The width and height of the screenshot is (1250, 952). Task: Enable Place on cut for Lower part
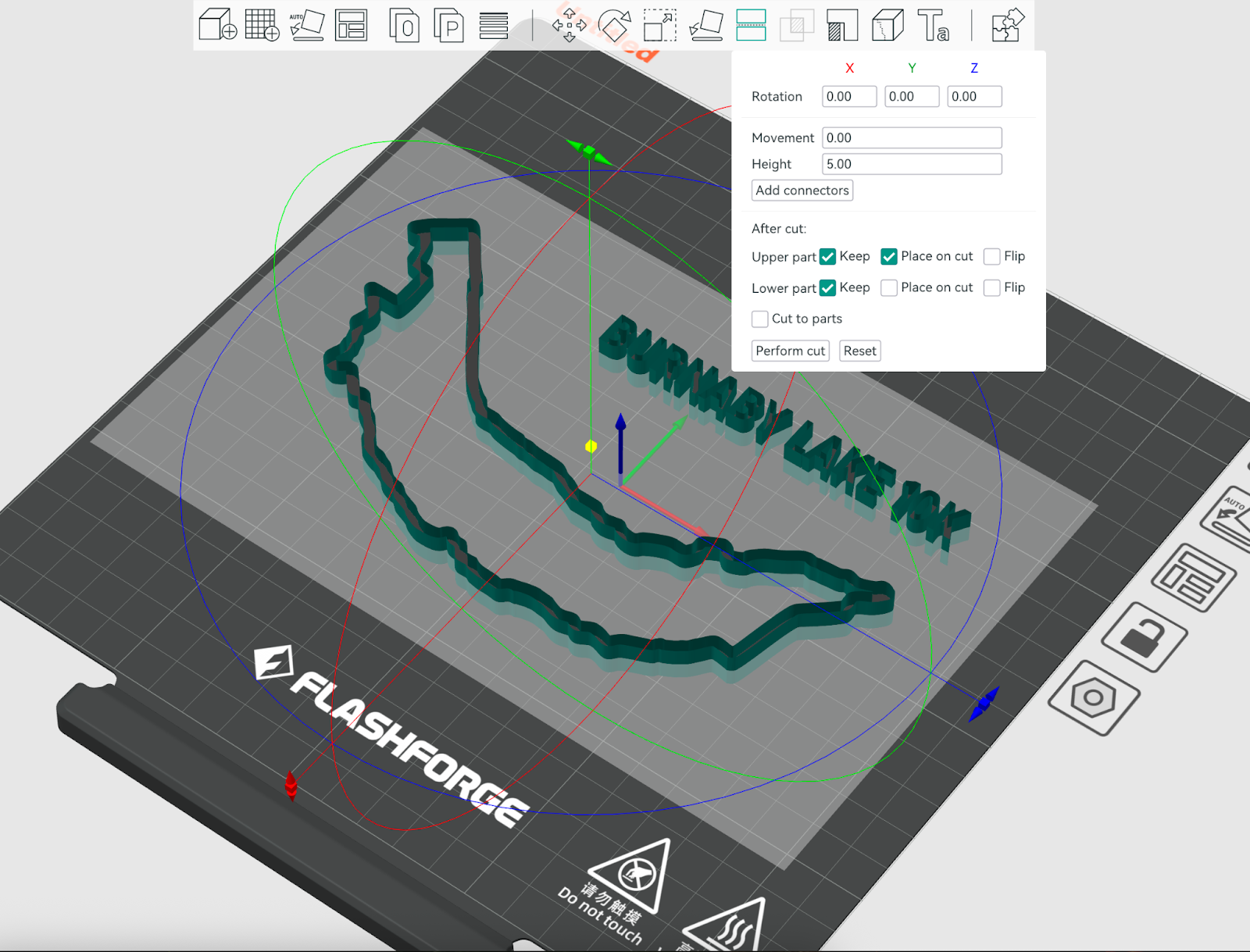pos(889,288)
